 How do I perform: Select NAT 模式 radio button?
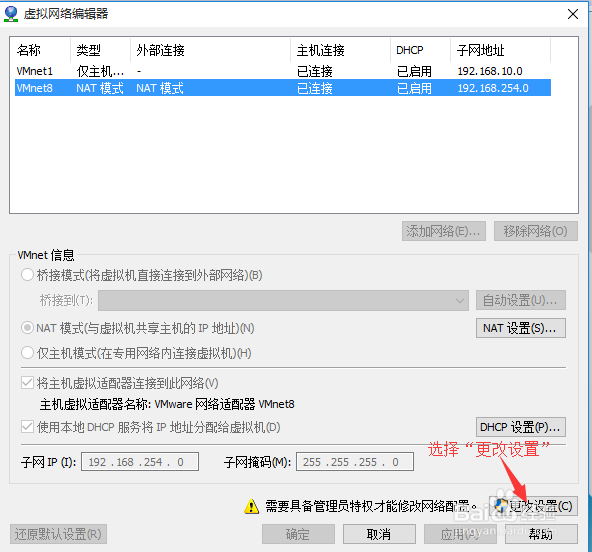coord(27,328)
